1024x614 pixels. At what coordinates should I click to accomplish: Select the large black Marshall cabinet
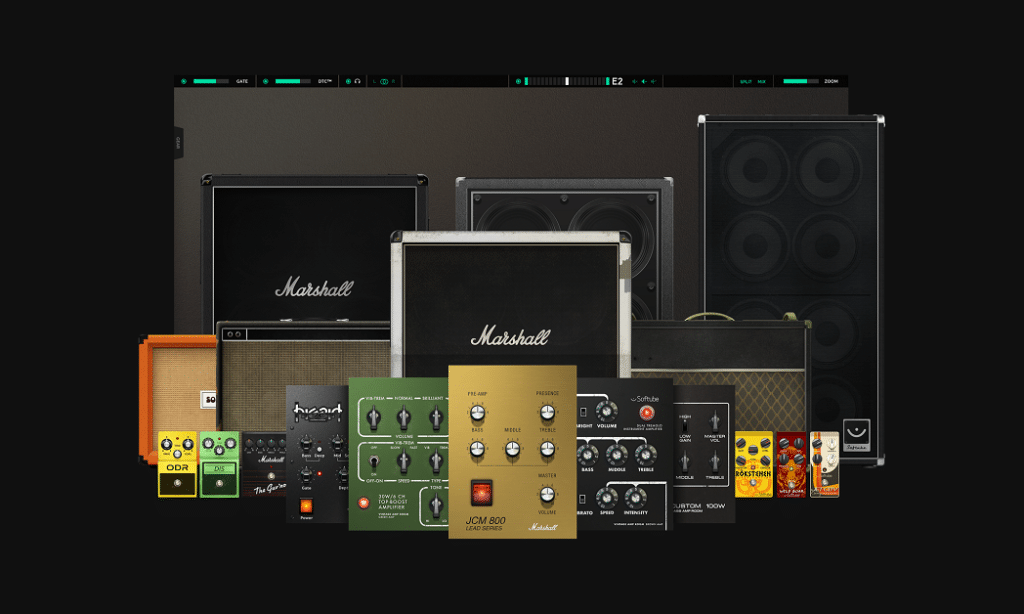314,248
